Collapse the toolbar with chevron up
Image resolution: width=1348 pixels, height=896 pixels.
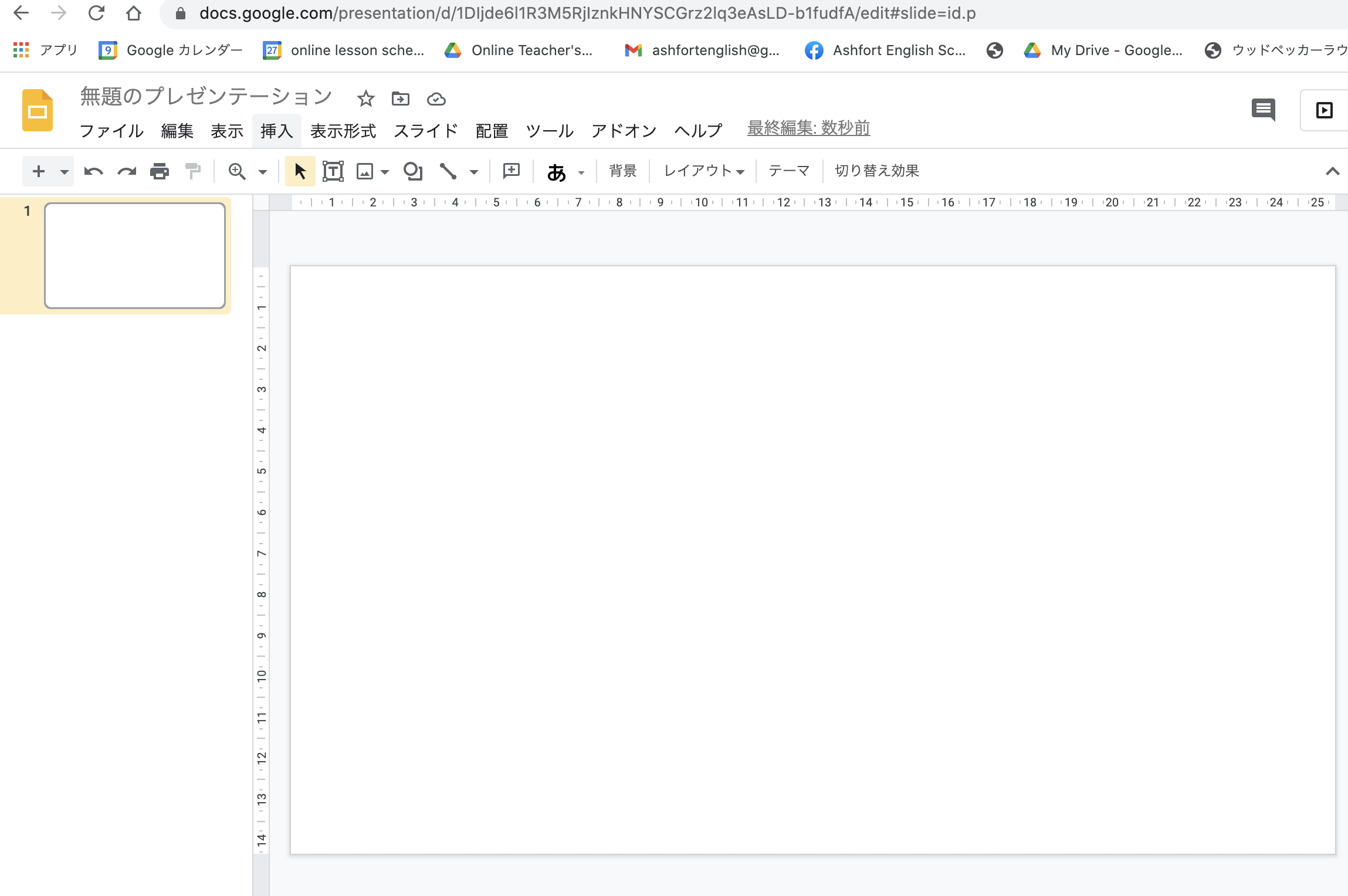tap(1332, 171)
